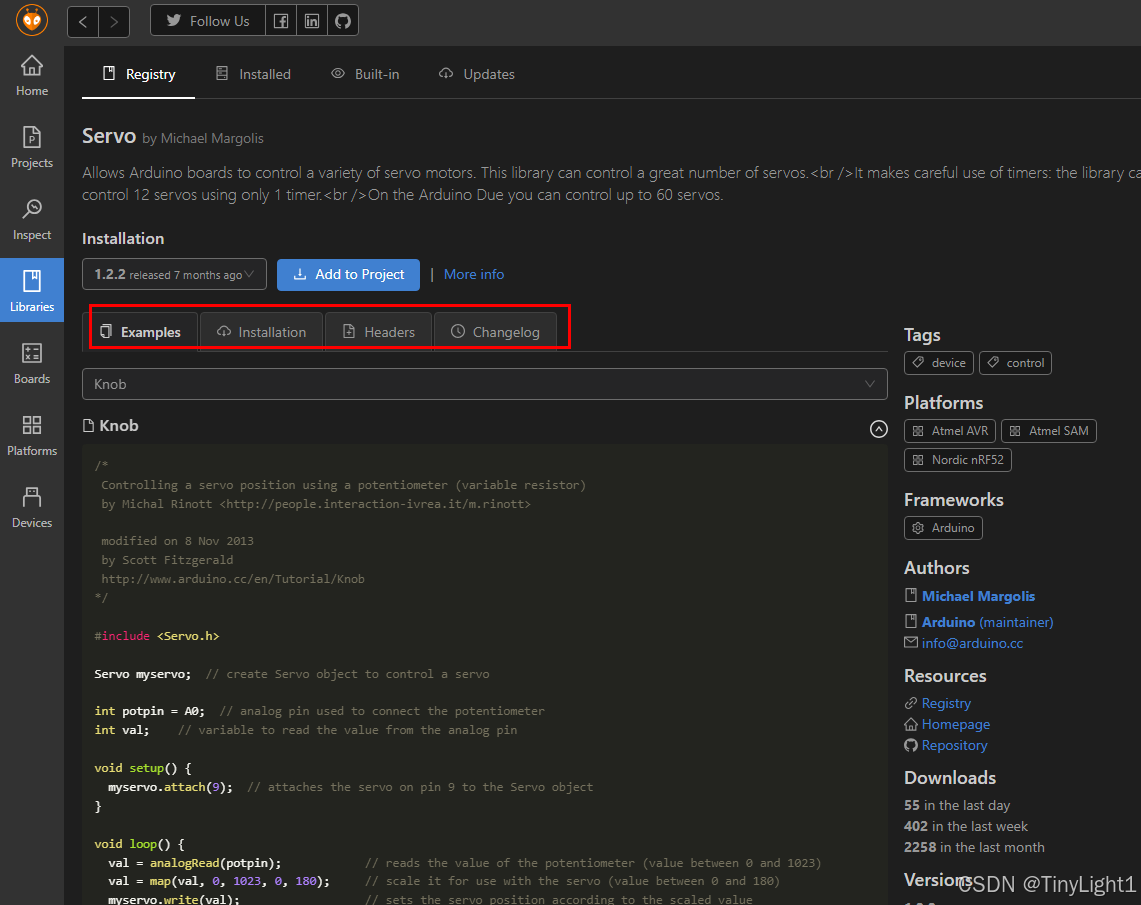Click the '2258 in the last month' stat
Screen dimensions: 1141x905
pyautogui.click(x=974, y=848)
